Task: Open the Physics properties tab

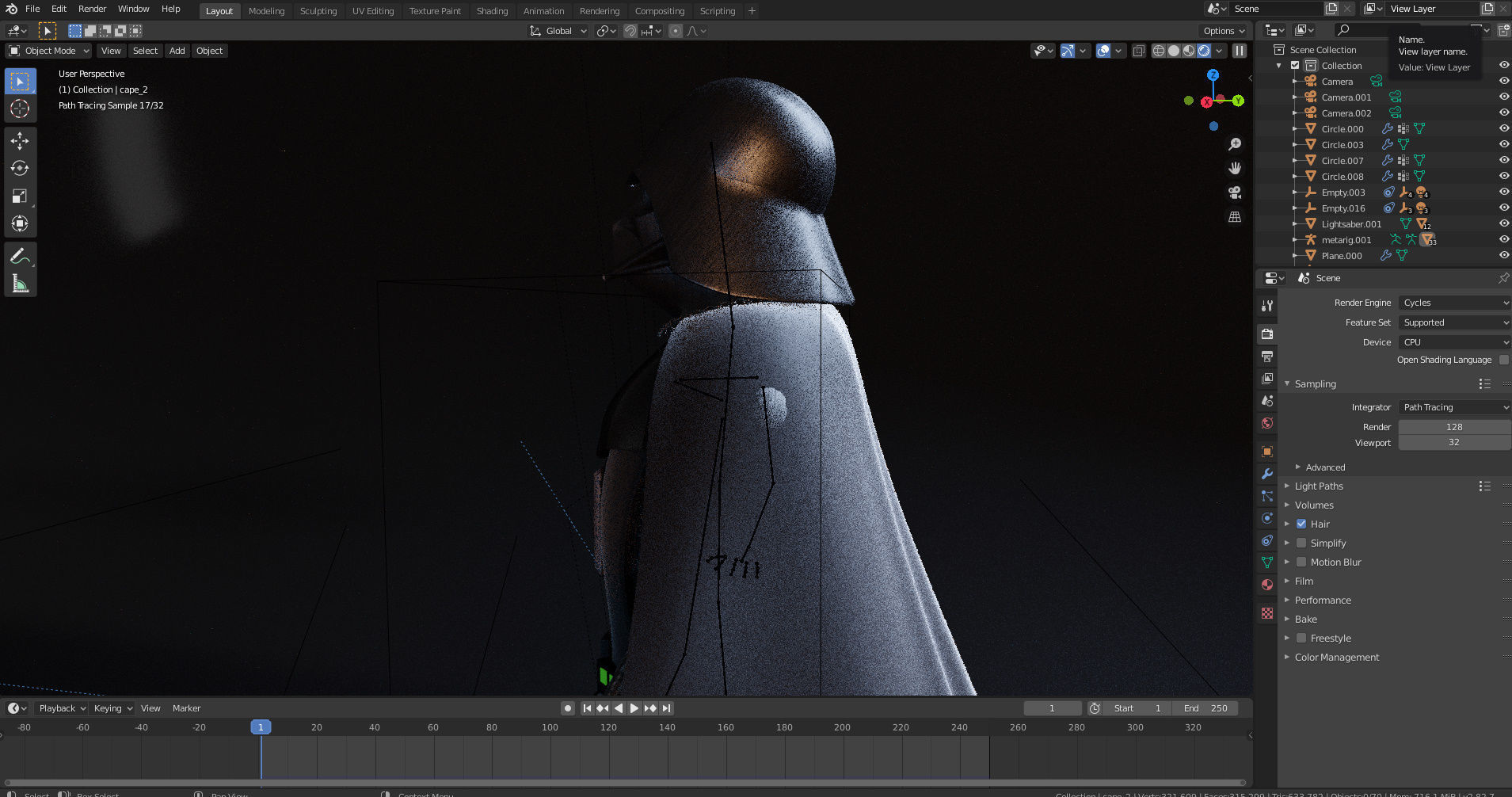Action: [x=1267, y=518]
